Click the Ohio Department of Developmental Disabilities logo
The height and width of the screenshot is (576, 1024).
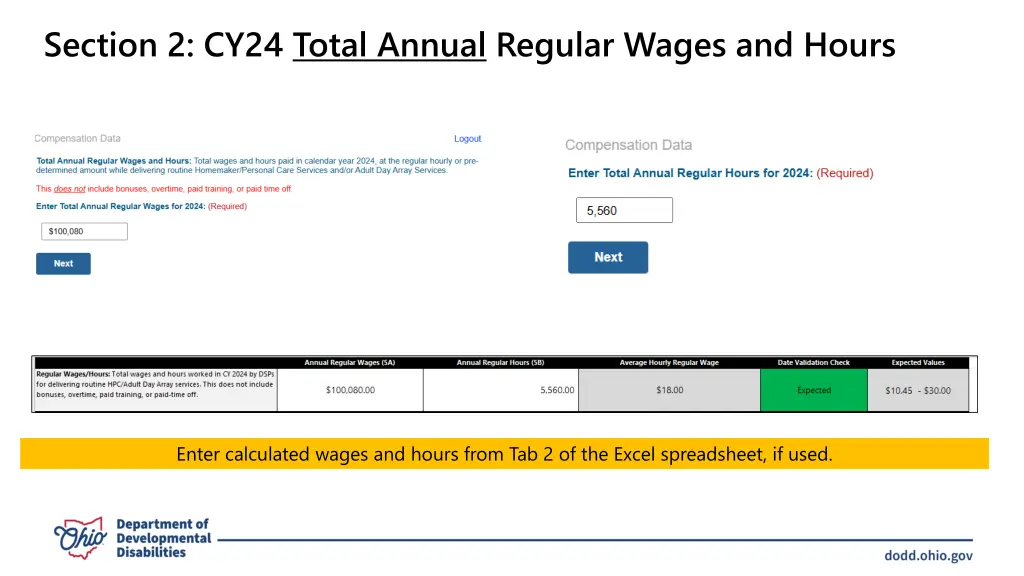[133, 538]
